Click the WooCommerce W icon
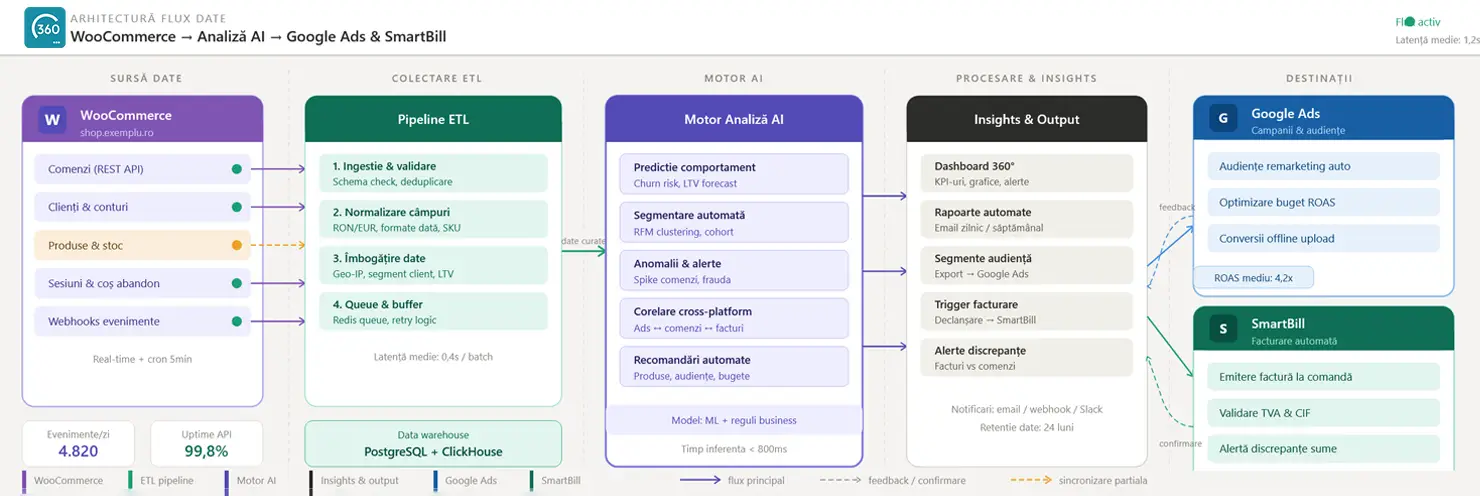The height and width of the screenshot is (496, 1480). pos(51,120)
